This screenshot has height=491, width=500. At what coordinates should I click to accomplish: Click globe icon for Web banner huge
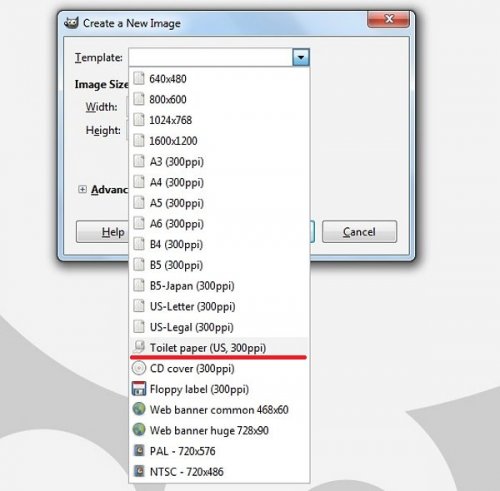(139, 430)
